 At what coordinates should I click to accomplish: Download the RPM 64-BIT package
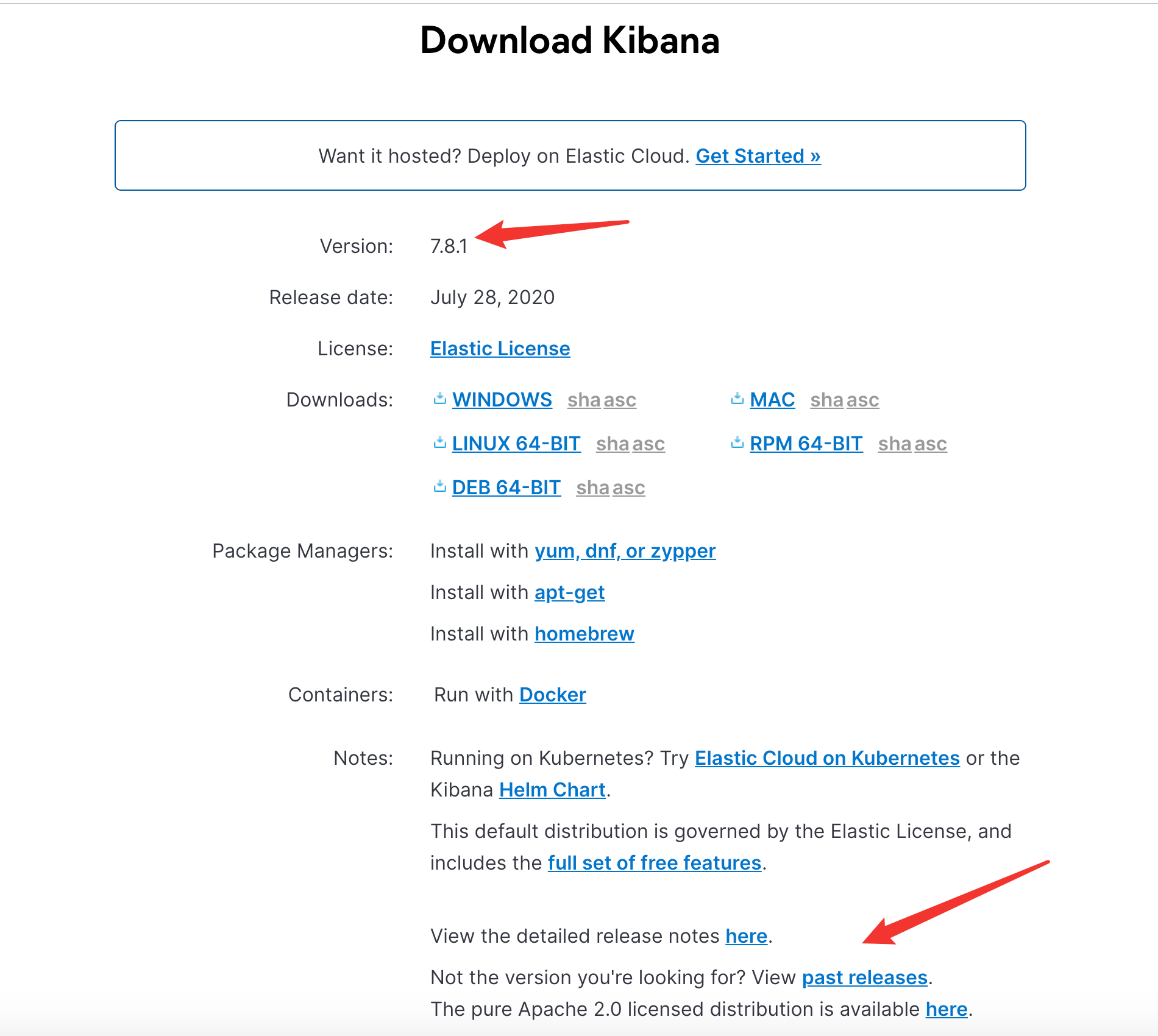806,444
